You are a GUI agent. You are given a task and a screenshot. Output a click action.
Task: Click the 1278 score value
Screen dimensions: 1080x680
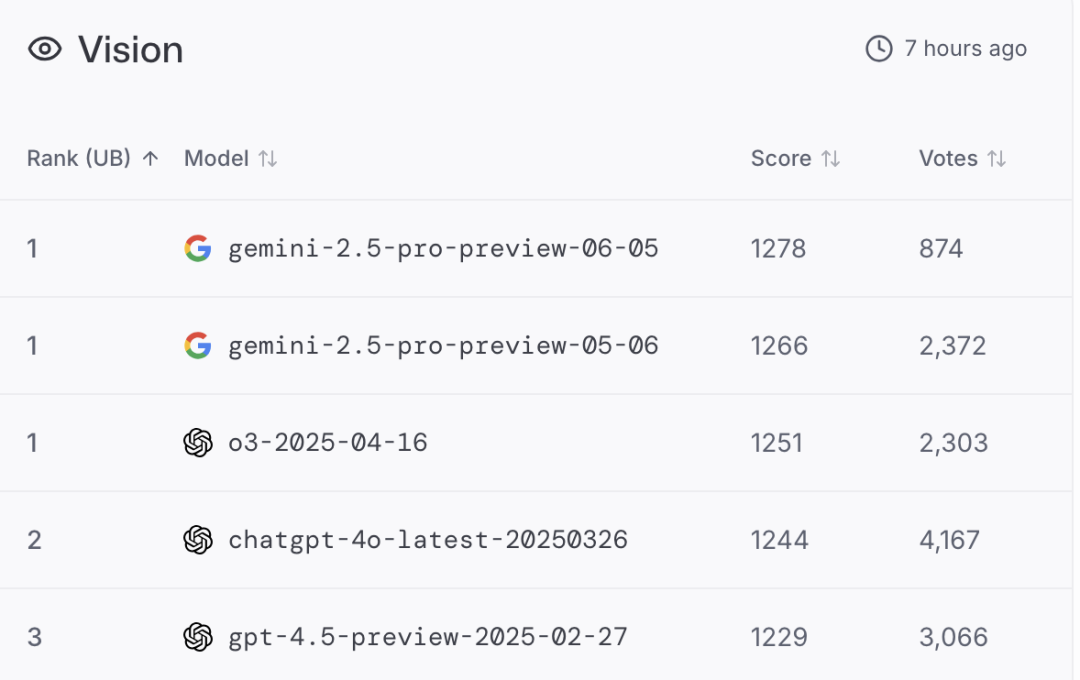point(778,248)
